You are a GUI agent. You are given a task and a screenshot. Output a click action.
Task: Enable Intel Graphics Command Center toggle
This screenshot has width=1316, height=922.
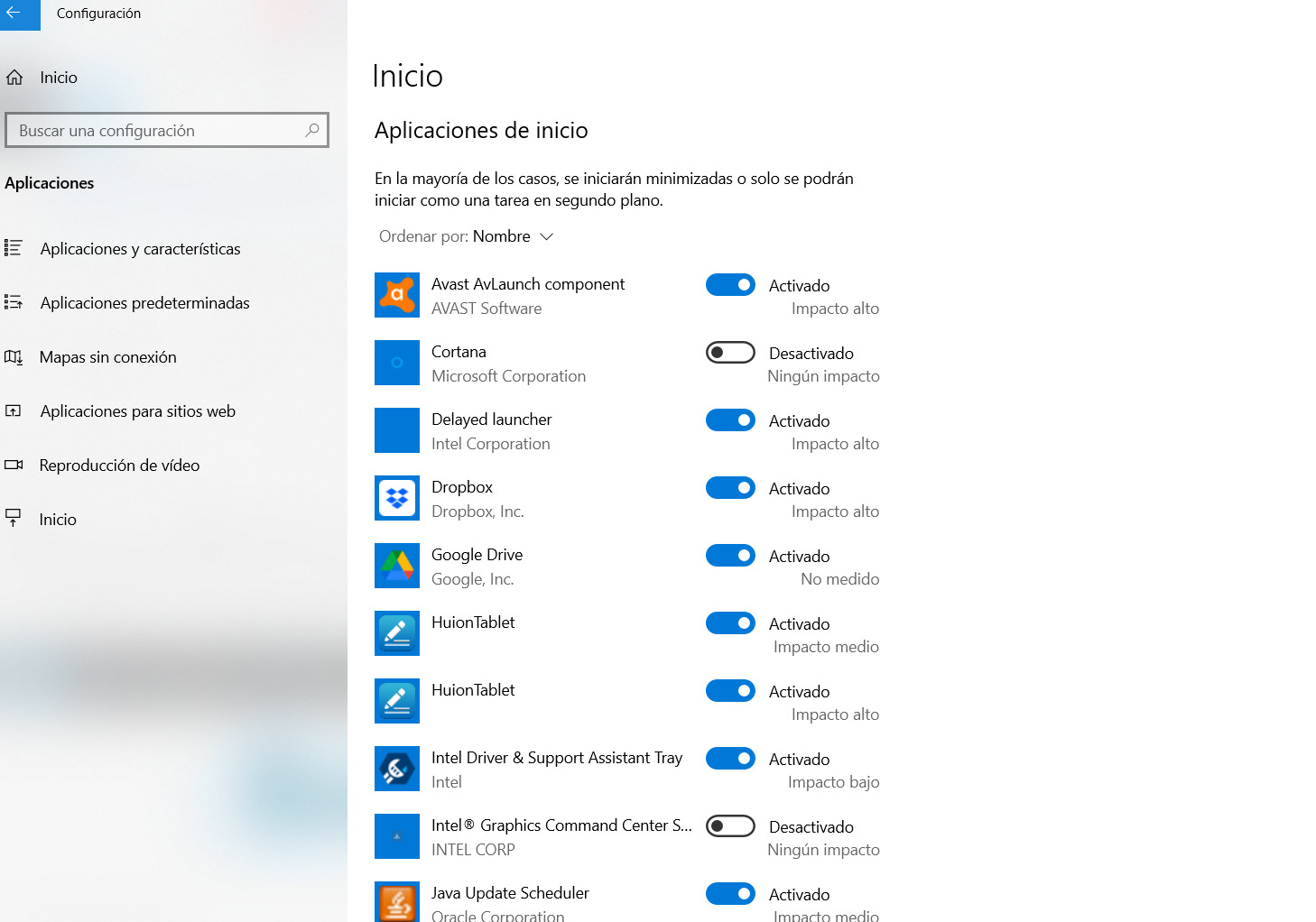click(x=730, y=826)
